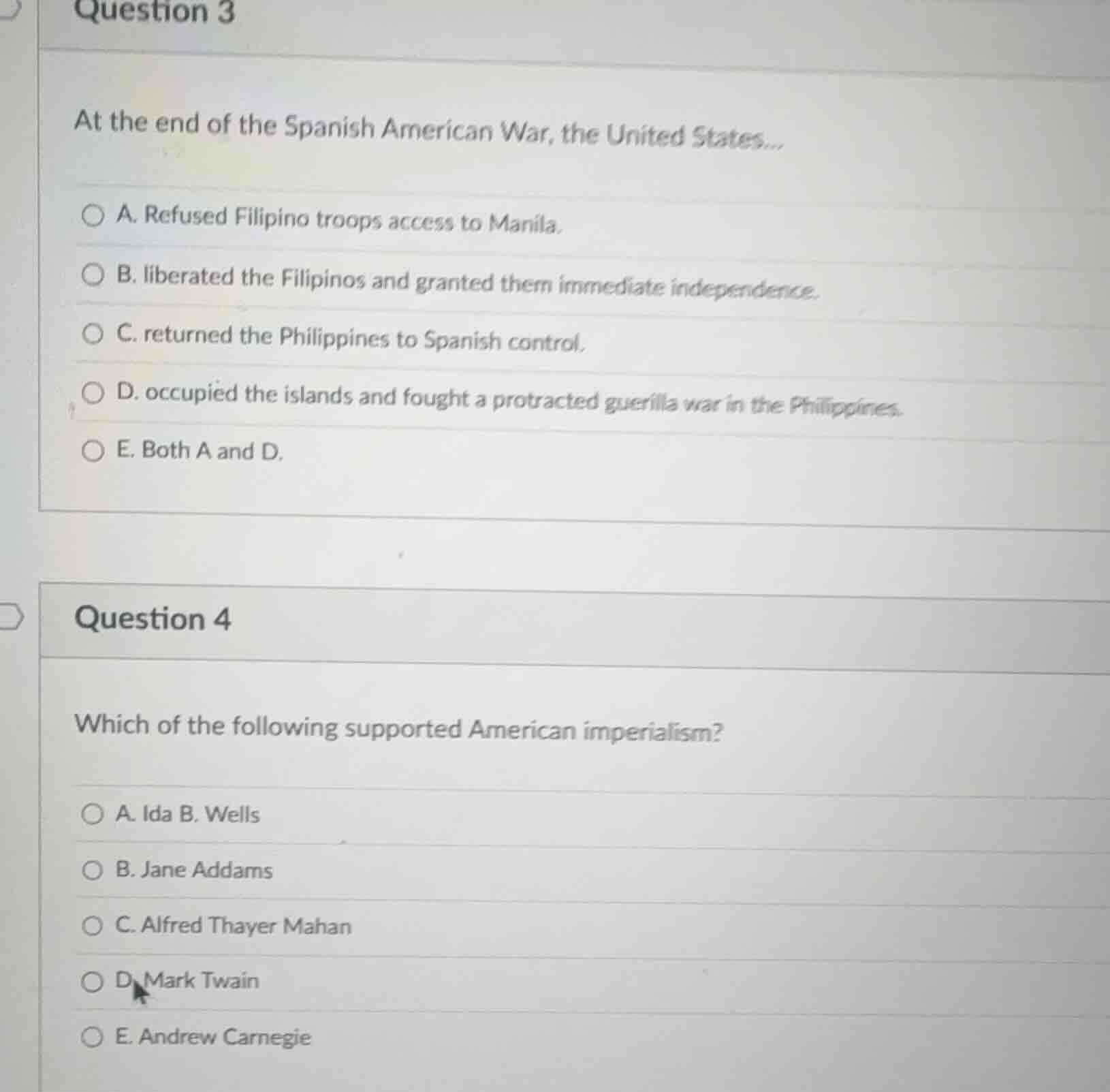The image size is (1110, 1092).
Task: Select answer A Ida B. Wells
Action: tap(94, 814)
